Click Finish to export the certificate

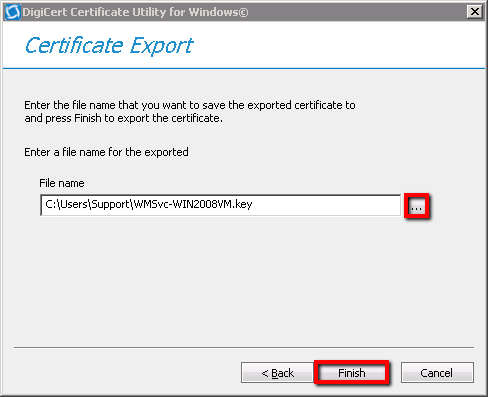[x=352, y=373]
